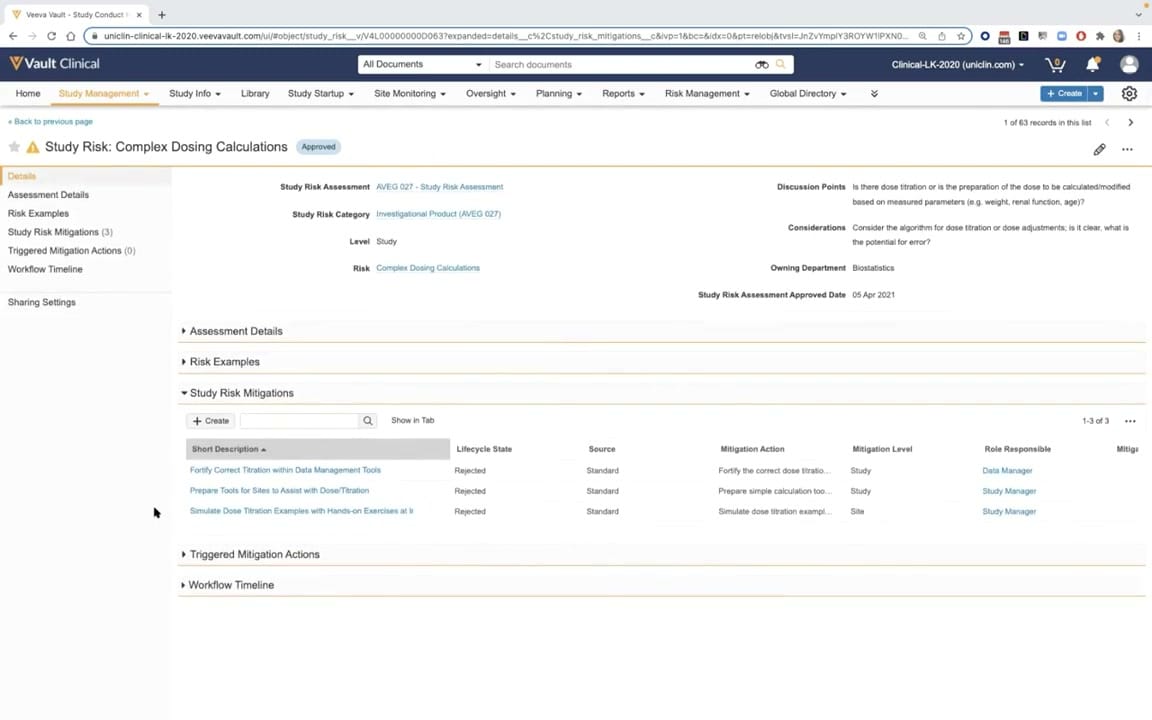Go to next record arrow
1152x720 pixels.
(x=1131, y=123)
